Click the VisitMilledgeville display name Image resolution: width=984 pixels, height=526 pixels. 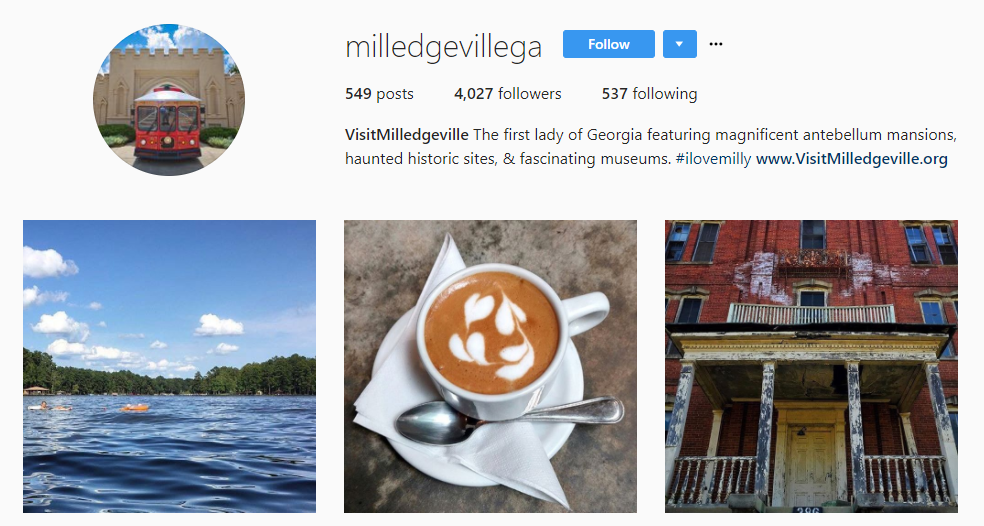pyautogui.click(x=407, y=135)
